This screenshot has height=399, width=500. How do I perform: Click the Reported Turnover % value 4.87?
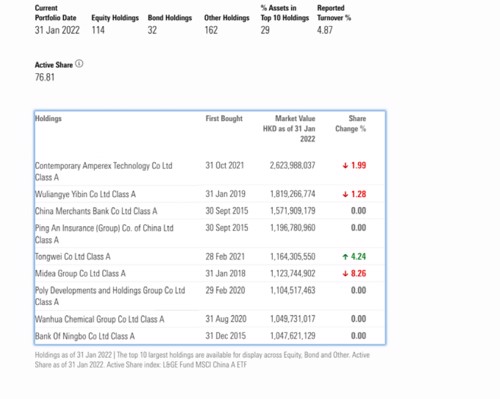tap(325, 30)
